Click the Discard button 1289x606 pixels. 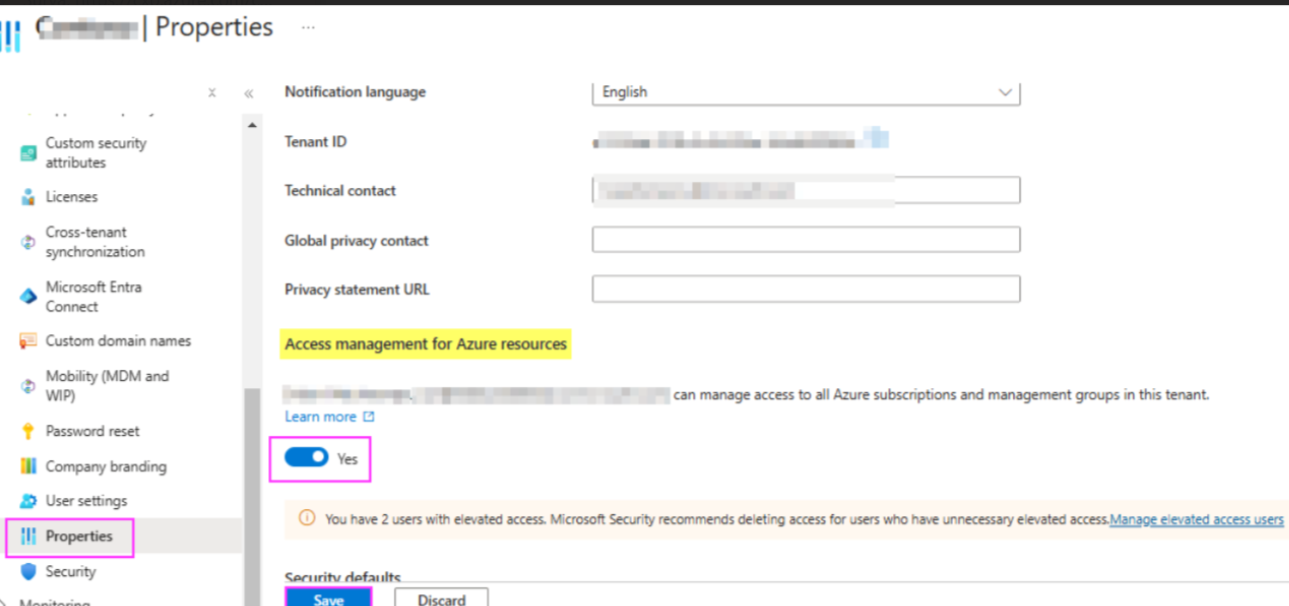pos(441,599)
